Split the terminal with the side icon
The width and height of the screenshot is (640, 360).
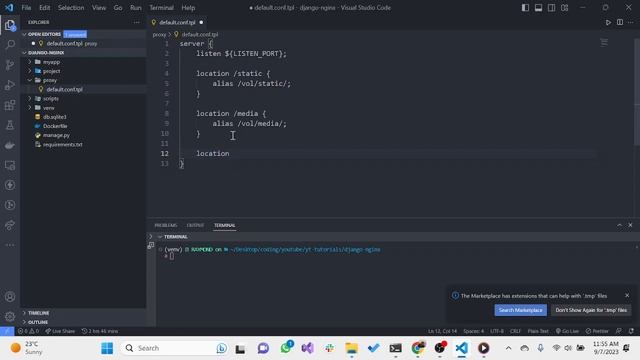(151, 245)
